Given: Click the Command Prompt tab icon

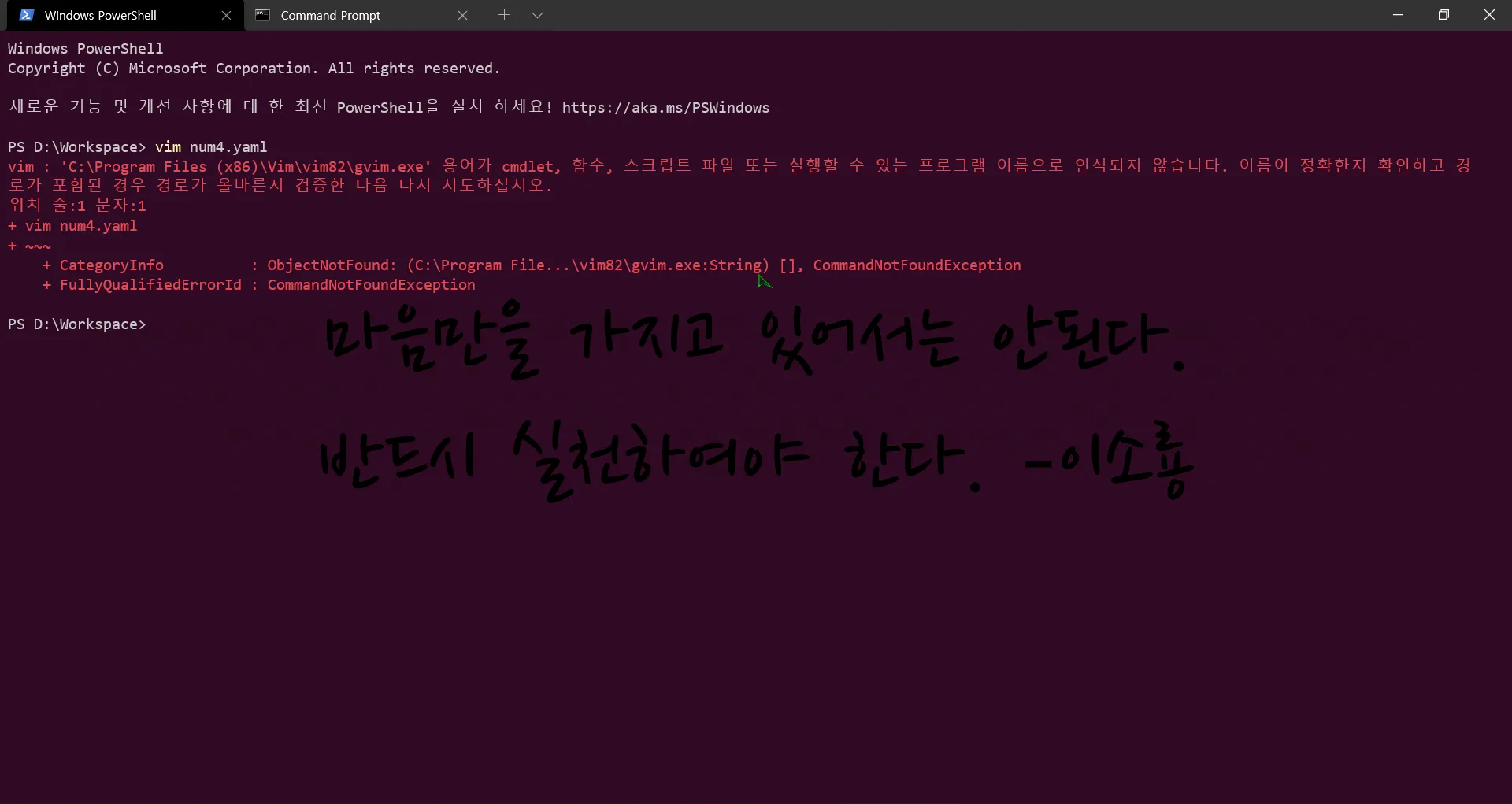Looking at the screenshot, I should coord(263,15).
